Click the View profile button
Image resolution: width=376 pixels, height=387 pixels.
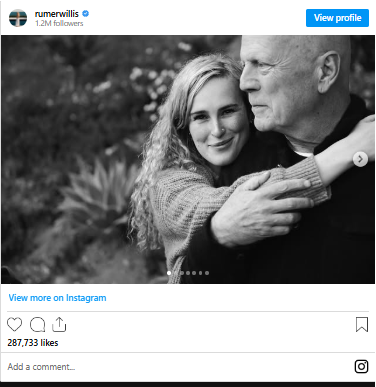coord(337,18)
